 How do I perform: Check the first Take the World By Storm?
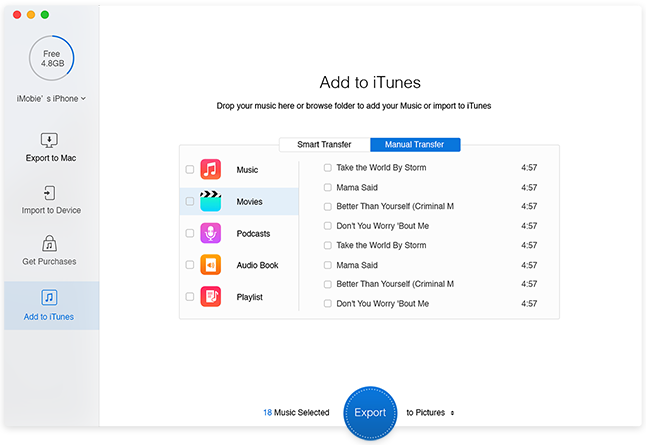point(328,168)
